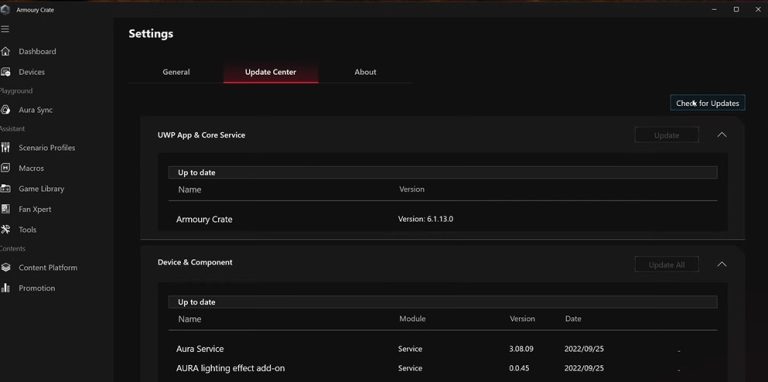768x382 pixels.
Task: Select Scenario Profiles in sidebar
Action: (x=47, y=147)
